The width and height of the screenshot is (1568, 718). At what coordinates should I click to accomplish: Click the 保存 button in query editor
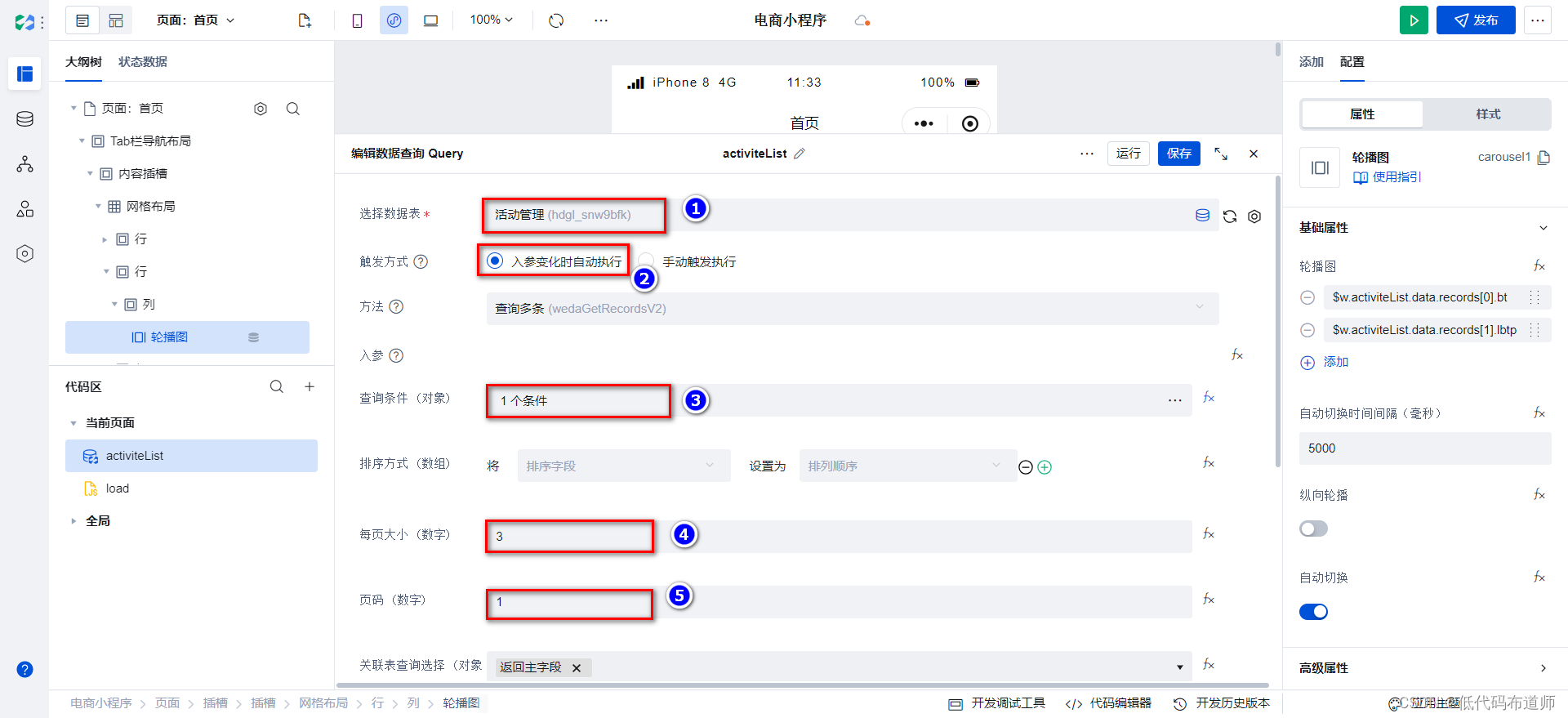click(1179, 154)
